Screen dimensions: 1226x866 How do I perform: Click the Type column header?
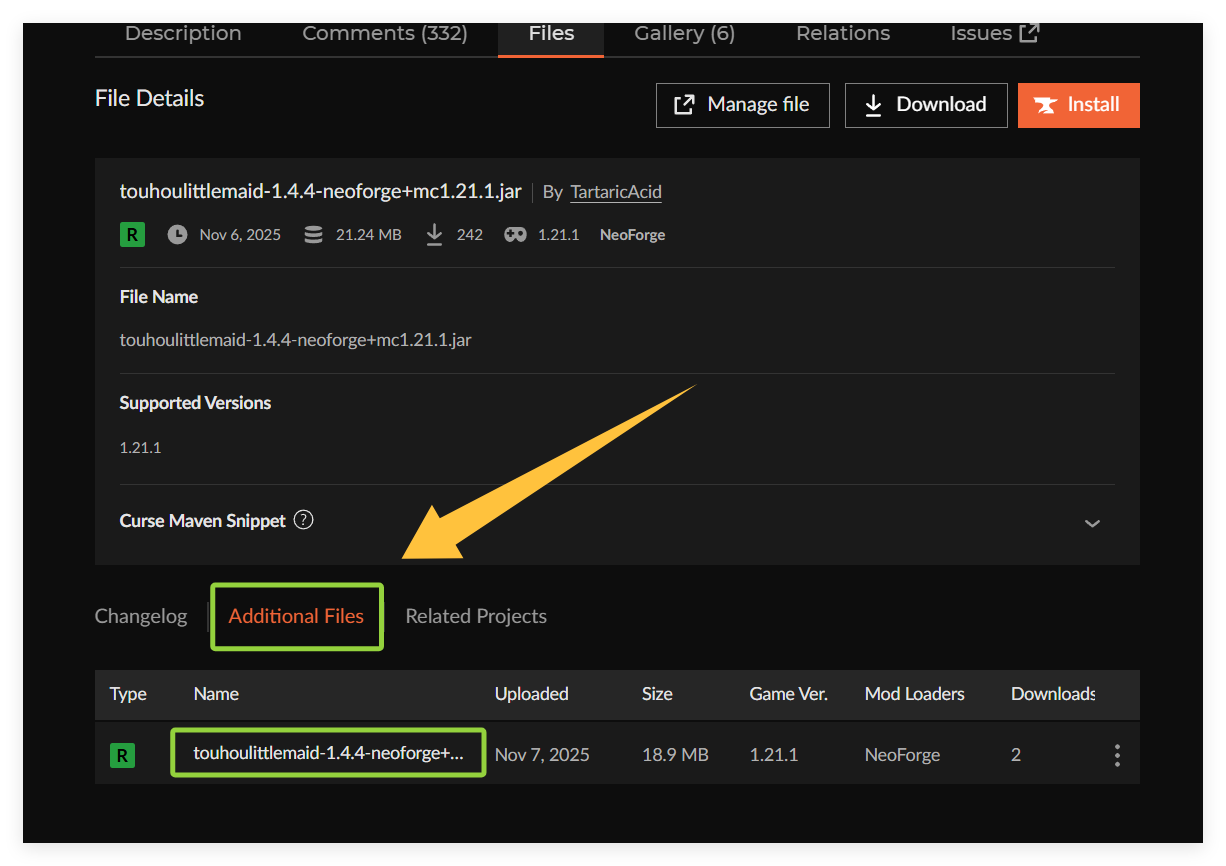click(128, 694)
